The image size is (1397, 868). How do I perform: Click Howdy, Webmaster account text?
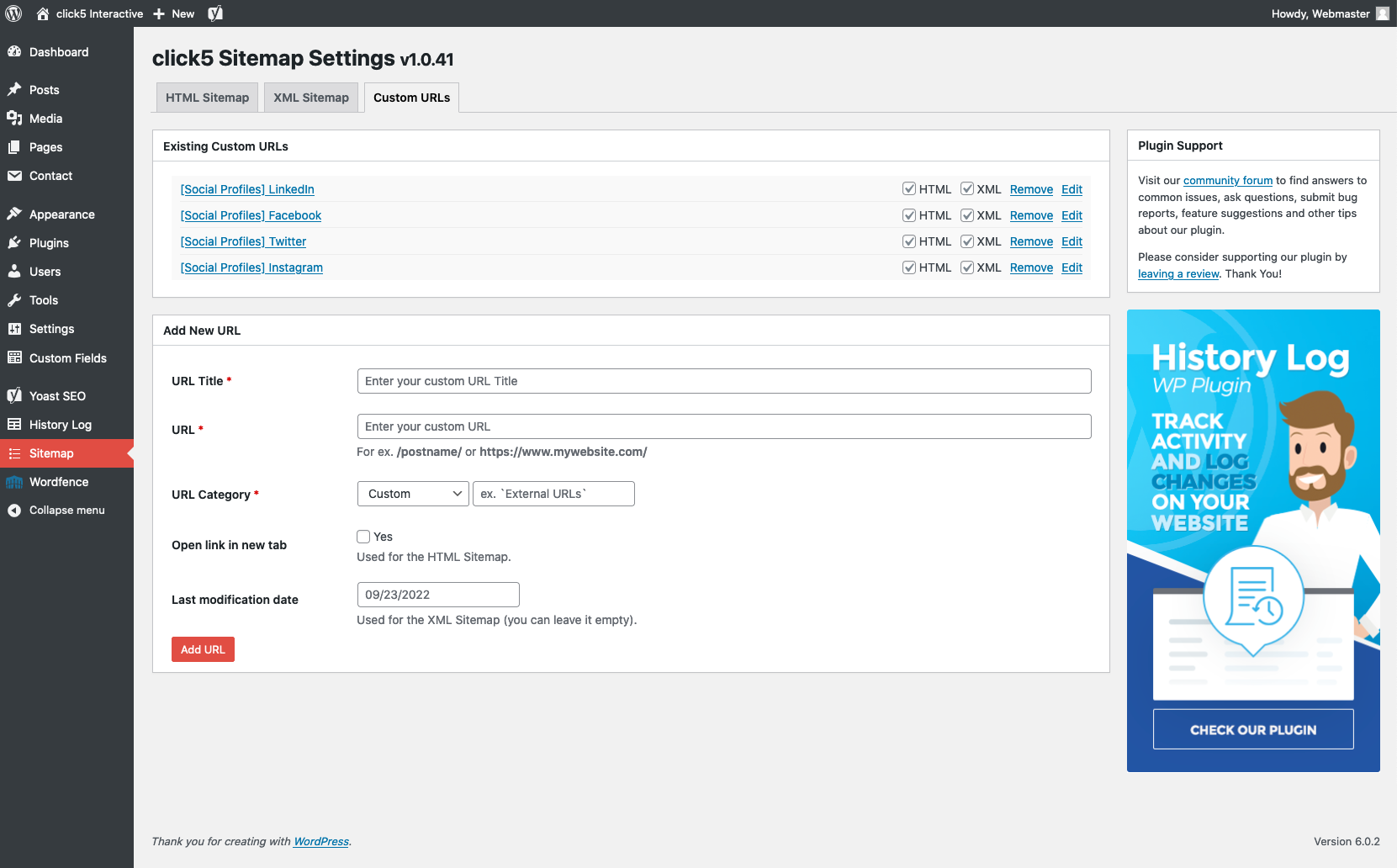[x=1320, y=13]
